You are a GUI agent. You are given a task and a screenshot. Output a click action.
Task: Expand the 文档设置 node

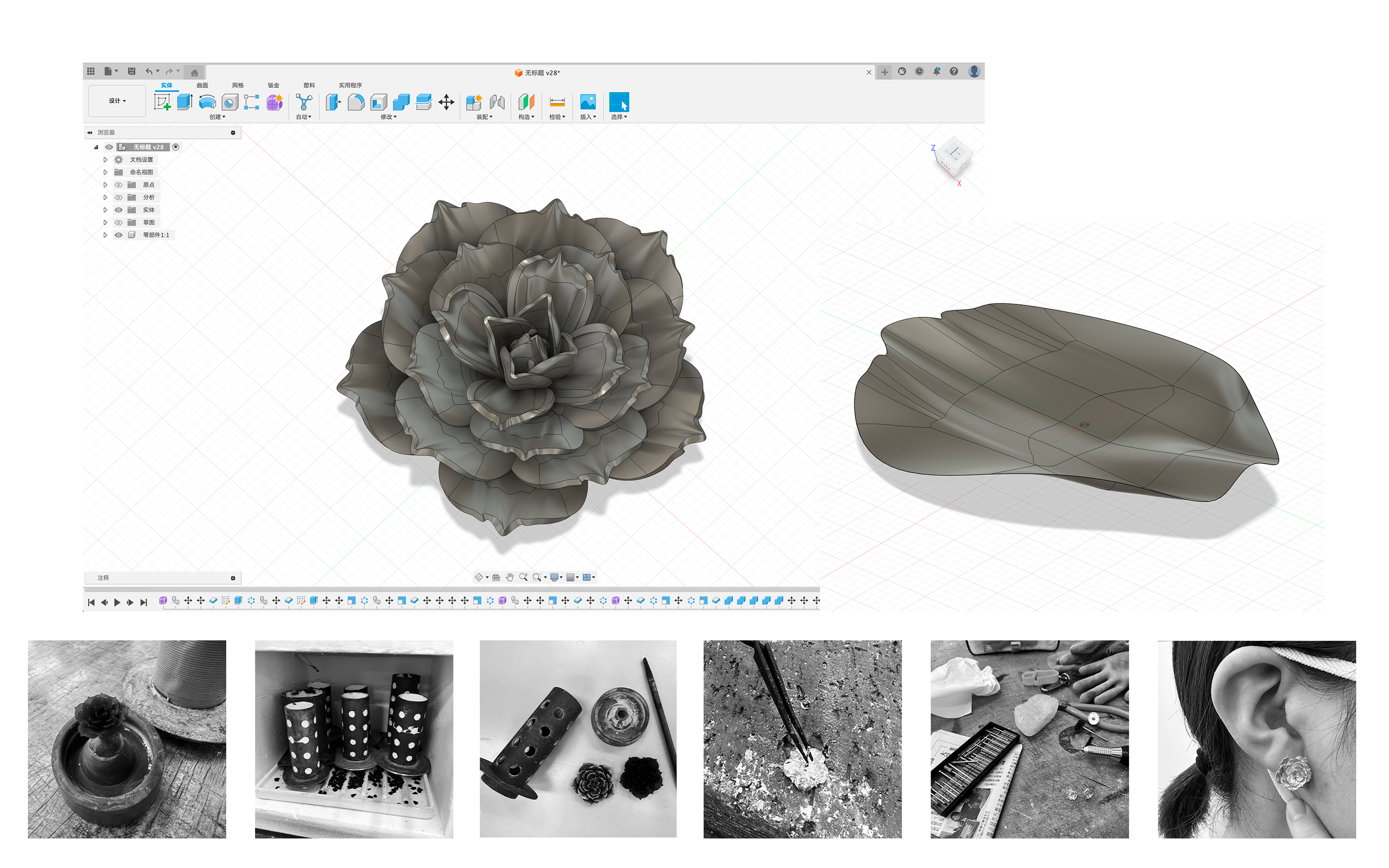coord(105,159)
